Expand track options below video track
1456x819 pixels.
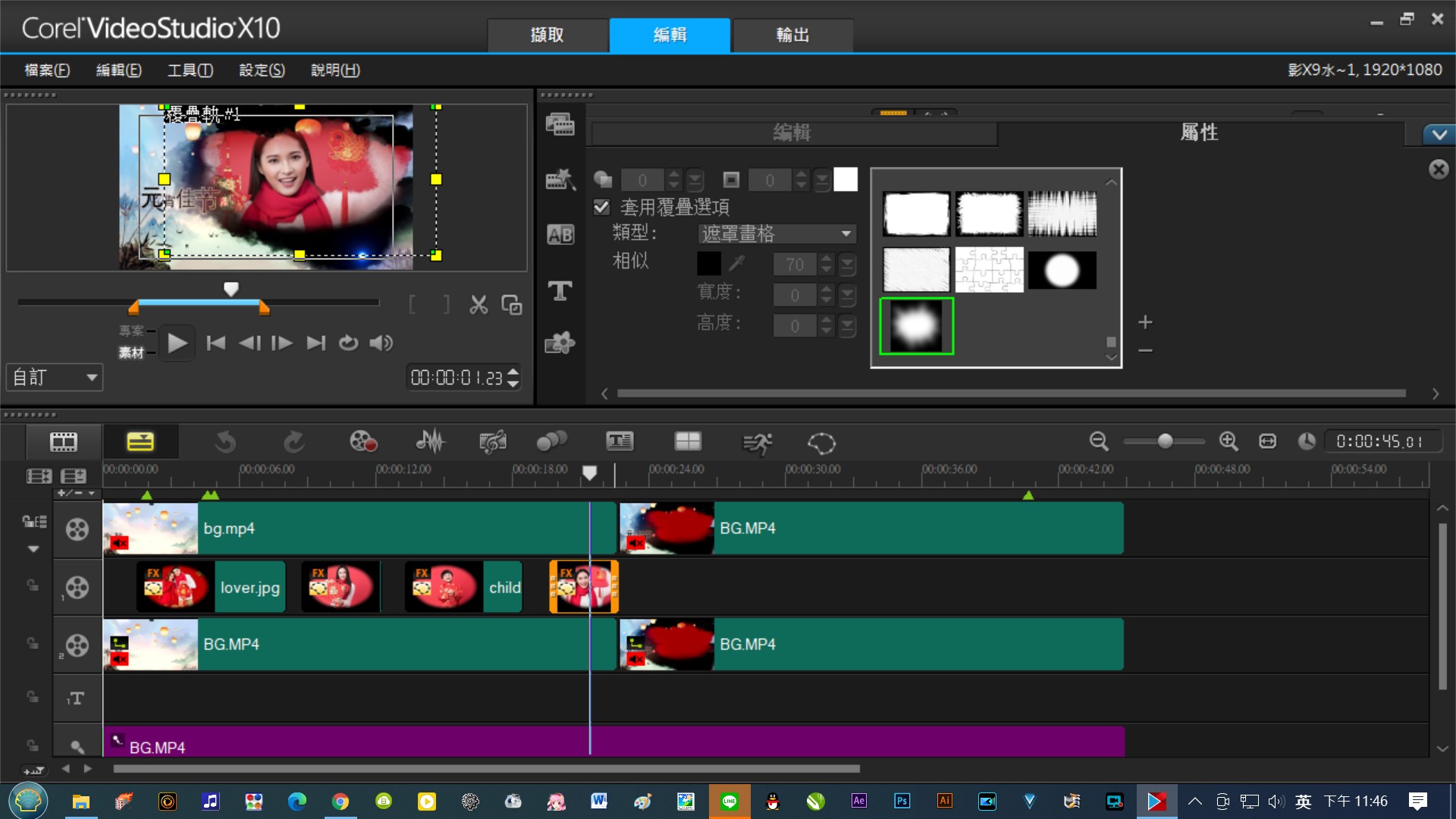click(33, 548)
